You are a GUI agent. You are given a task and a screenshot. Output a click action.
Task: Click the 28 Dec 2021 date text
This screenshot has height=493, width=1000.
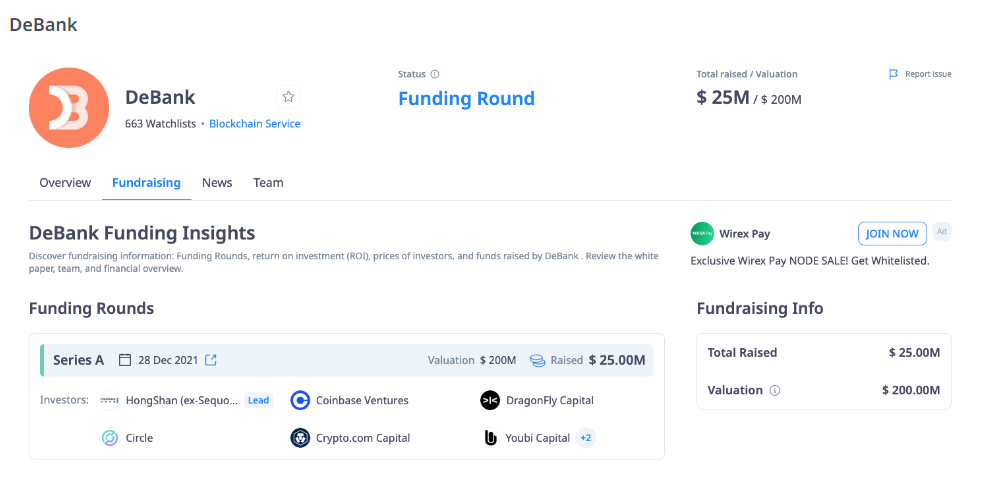168,360
